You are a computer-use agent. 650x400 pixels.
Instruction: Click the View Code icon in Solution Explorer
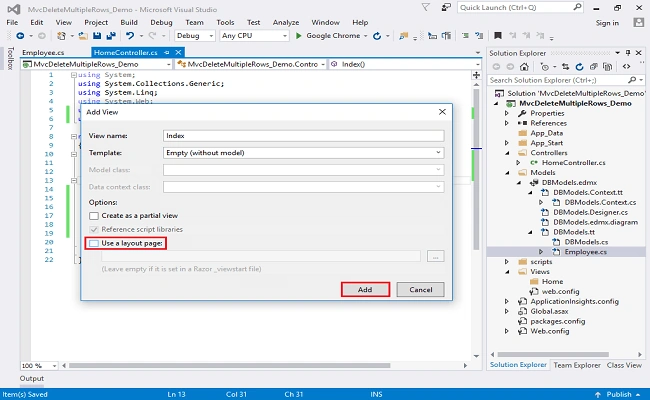626,67
